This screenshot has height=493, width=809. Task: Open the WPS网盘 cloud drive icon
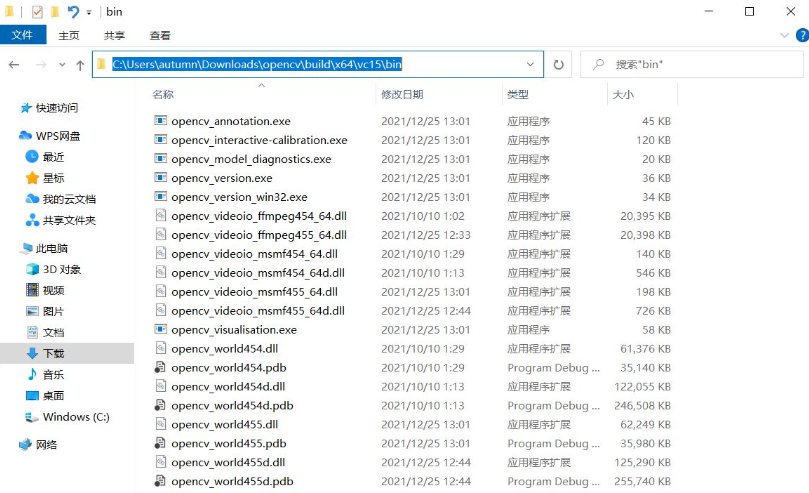[x=27, y=136]
